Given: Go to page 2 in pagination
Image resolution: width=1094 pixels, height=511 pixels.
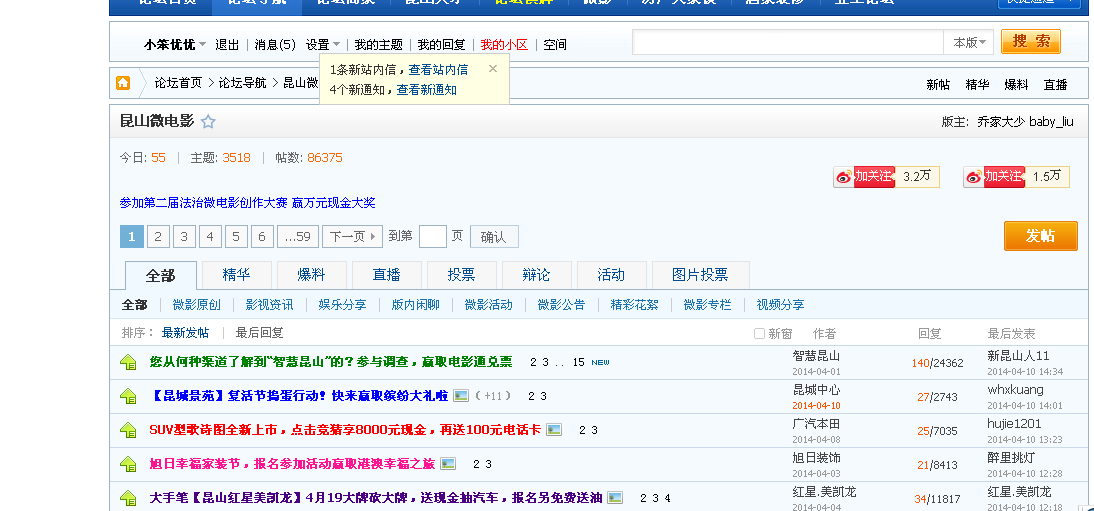Looking at the screenshot, I should (158, 237).
